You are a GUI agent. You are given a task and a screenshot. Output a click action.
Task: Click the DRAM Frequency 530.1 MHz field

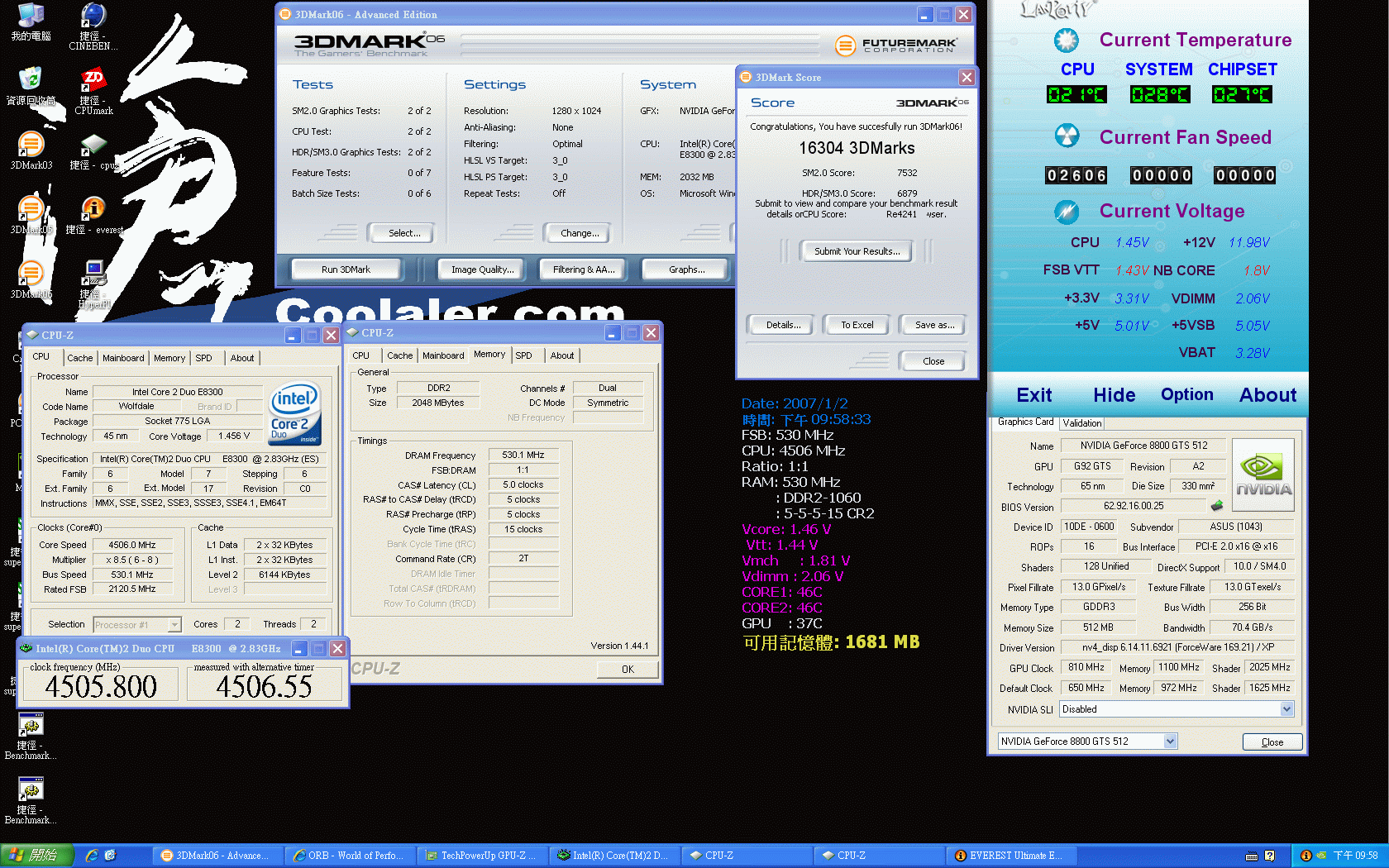pos(523,455)
